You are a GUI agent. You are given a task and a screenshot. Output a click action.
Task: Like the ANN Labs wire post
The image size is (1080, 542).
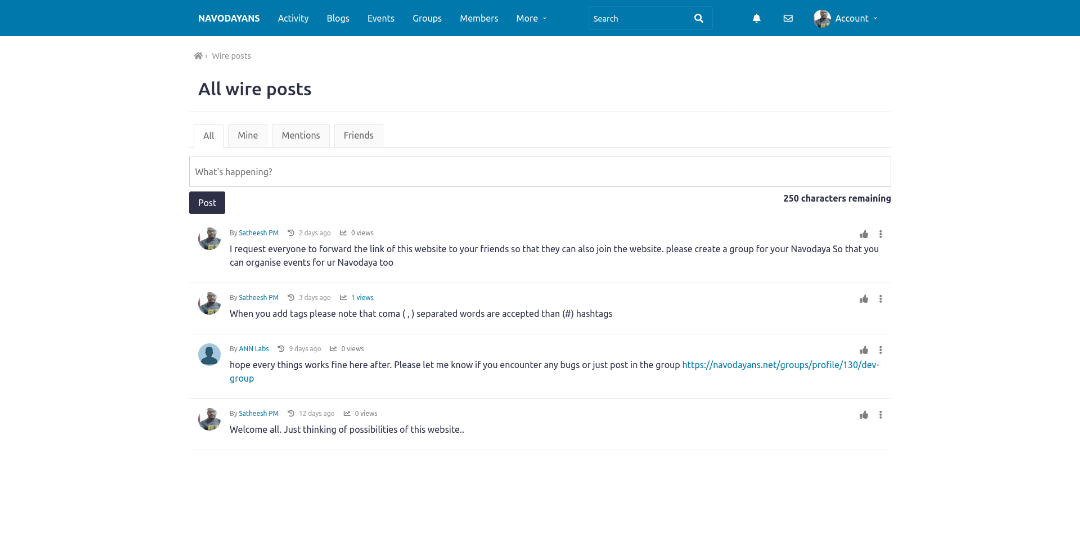click(864, 350)
